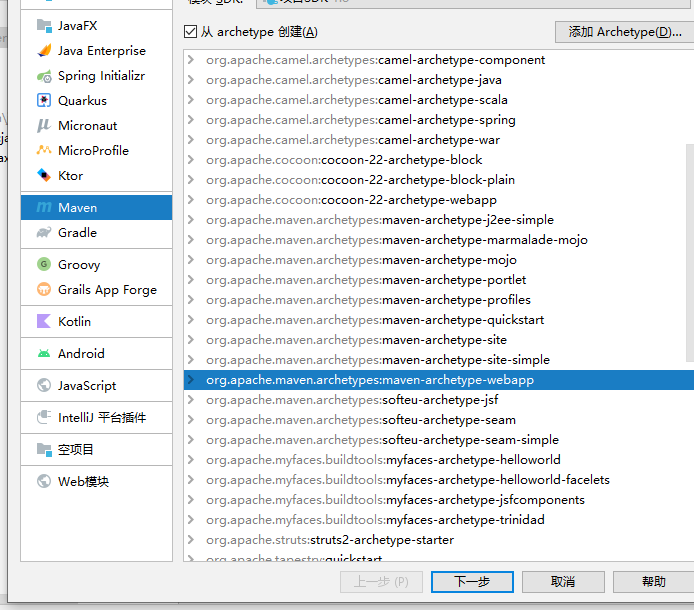Expand cocoon-22-archetype-webapp entry
Viewport: 694px width, 610px height.
191,200
